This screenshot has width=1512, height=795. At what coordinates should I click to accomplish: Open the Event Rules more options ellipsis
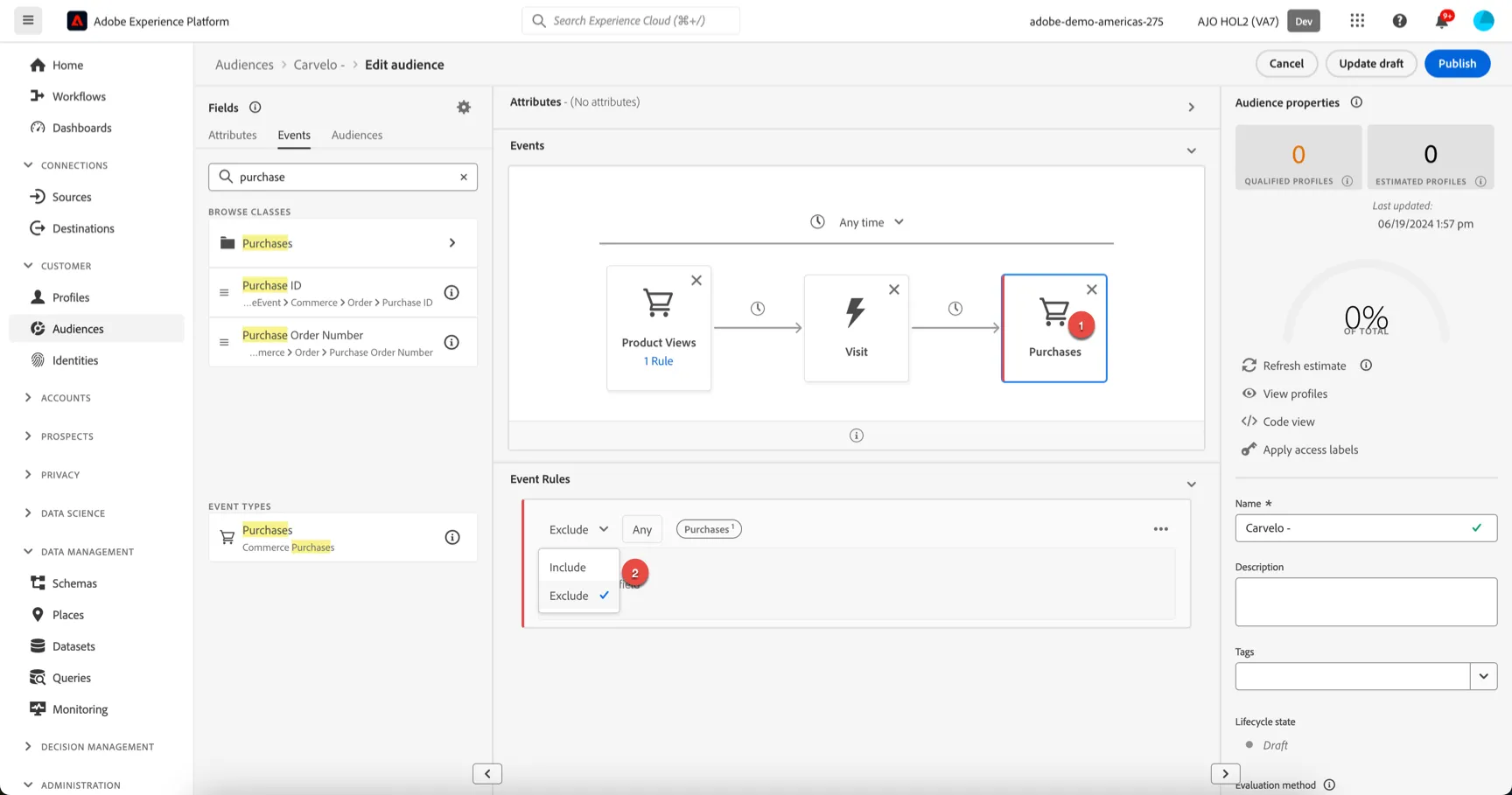pos(1161,529)
